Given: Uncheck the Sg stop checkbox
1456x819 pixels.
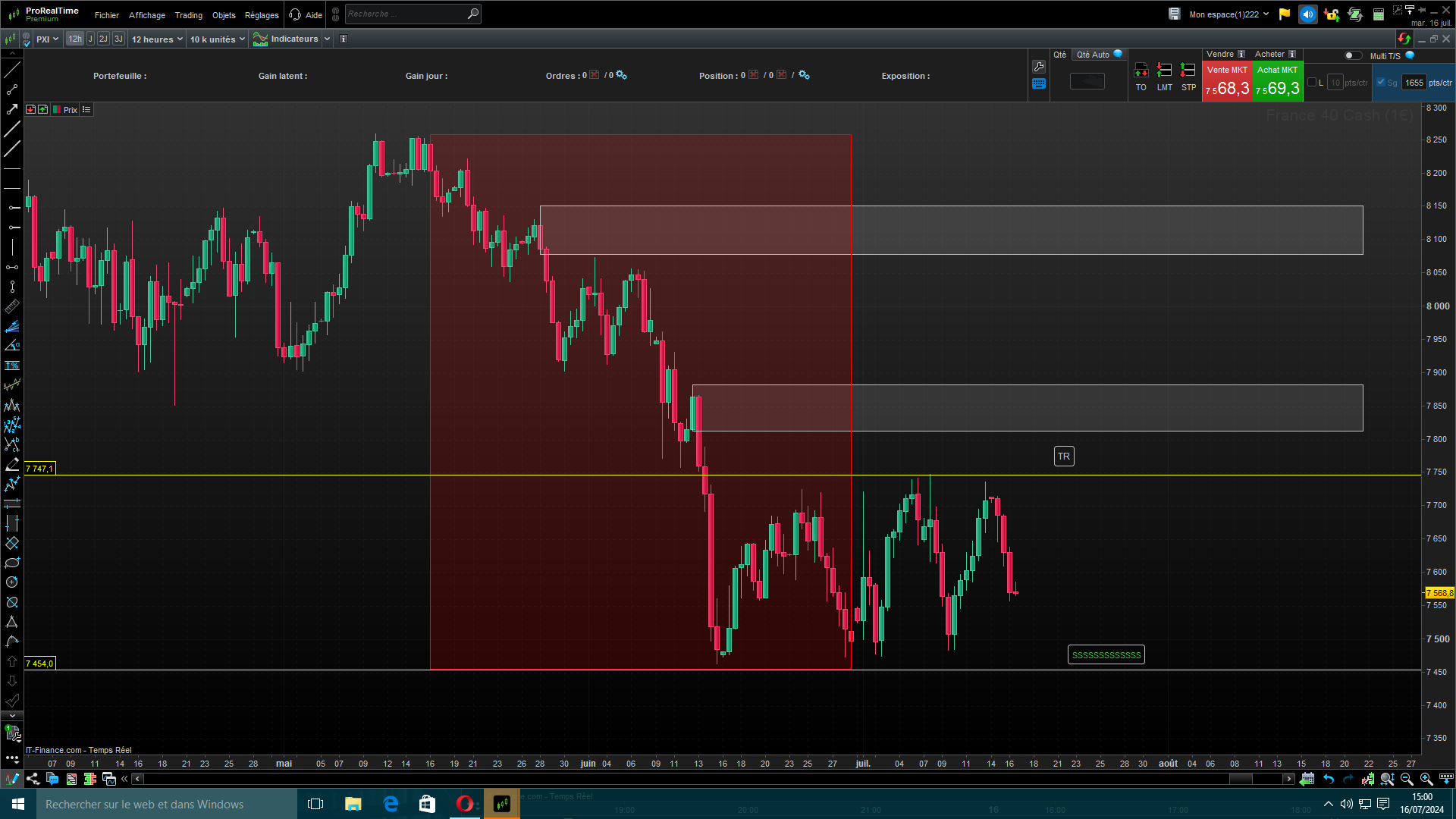Looking at the screenshot, I should click(1381, 83).
